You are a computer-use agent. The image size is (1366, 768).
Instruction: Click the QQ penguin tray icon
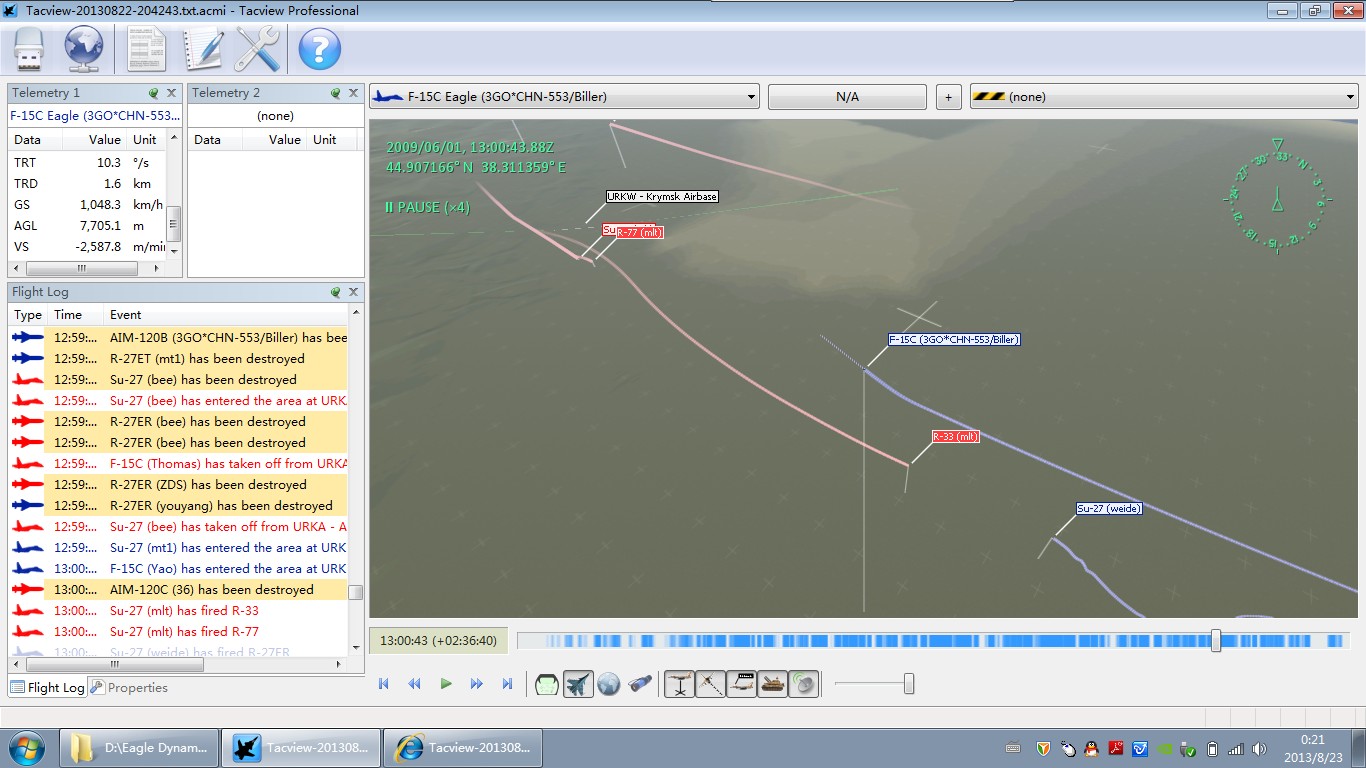click(x=1091, y=748)
